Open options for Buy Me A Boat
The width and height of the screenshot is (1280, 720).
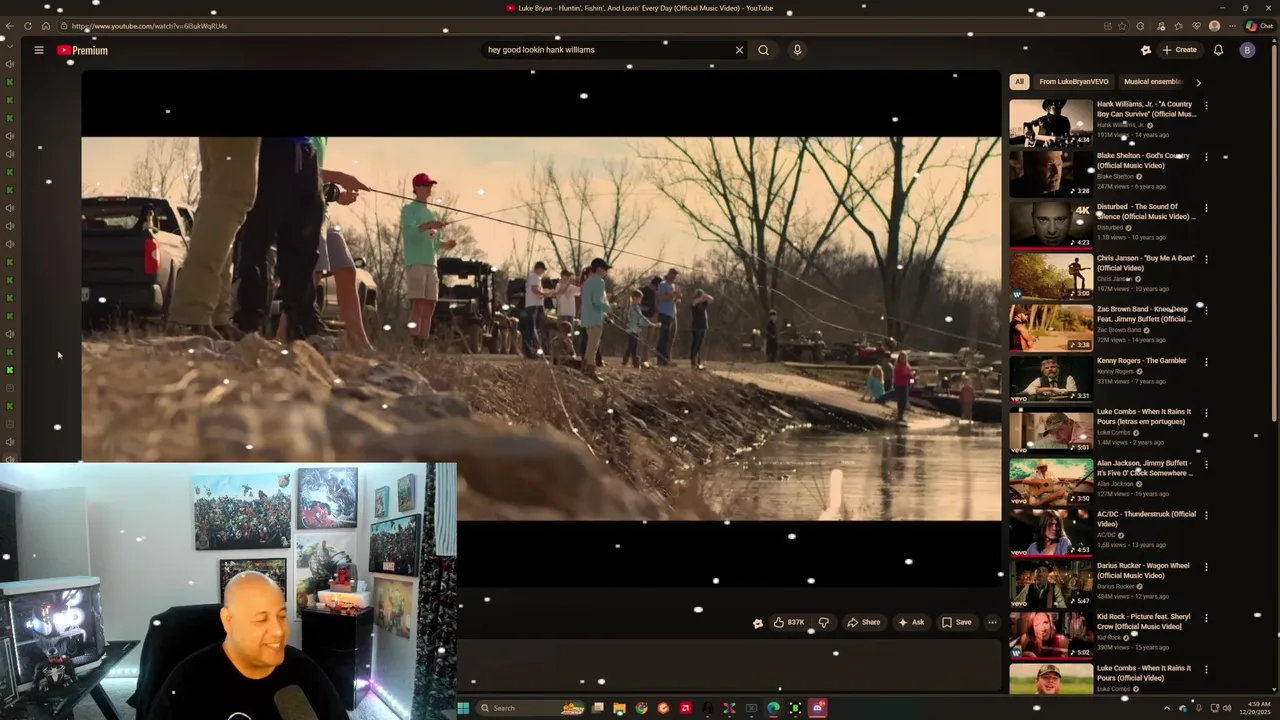click(x=1206, y=259)
